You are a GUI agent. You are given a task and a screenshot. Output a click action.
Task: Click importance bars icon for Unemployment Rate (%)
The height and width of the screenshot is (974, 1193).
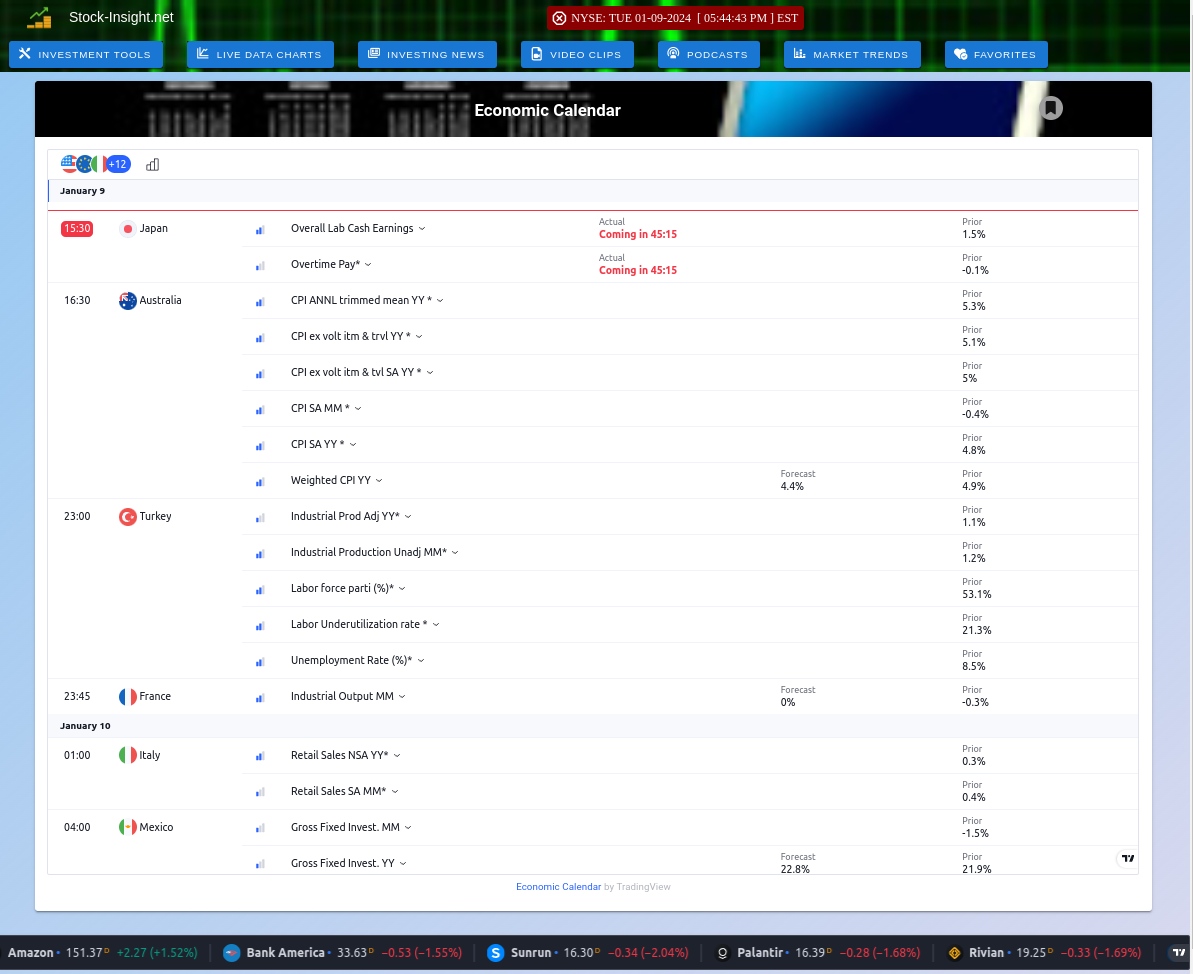coord(260,662)
